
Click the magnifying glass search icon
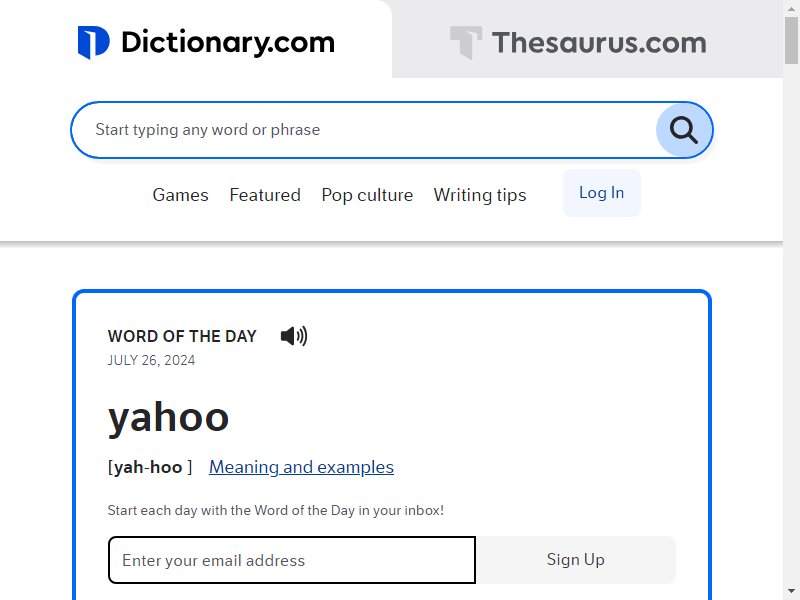click(684, 130)
